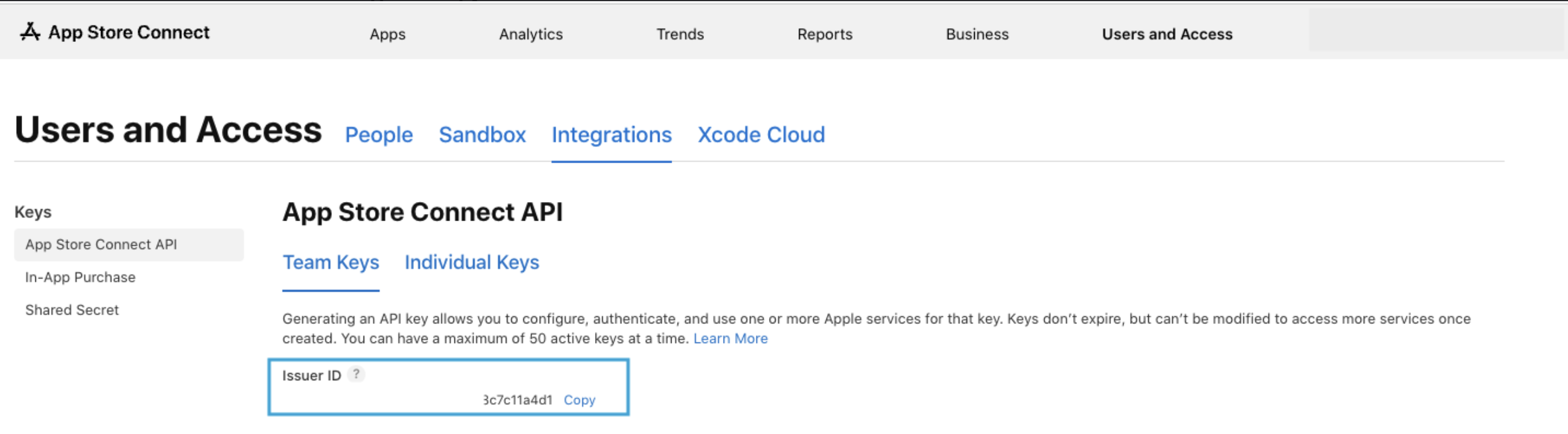Go to Analytics in top navigation
The image size is (1568, 434).
pyautogui.click(x=531, y=34)
